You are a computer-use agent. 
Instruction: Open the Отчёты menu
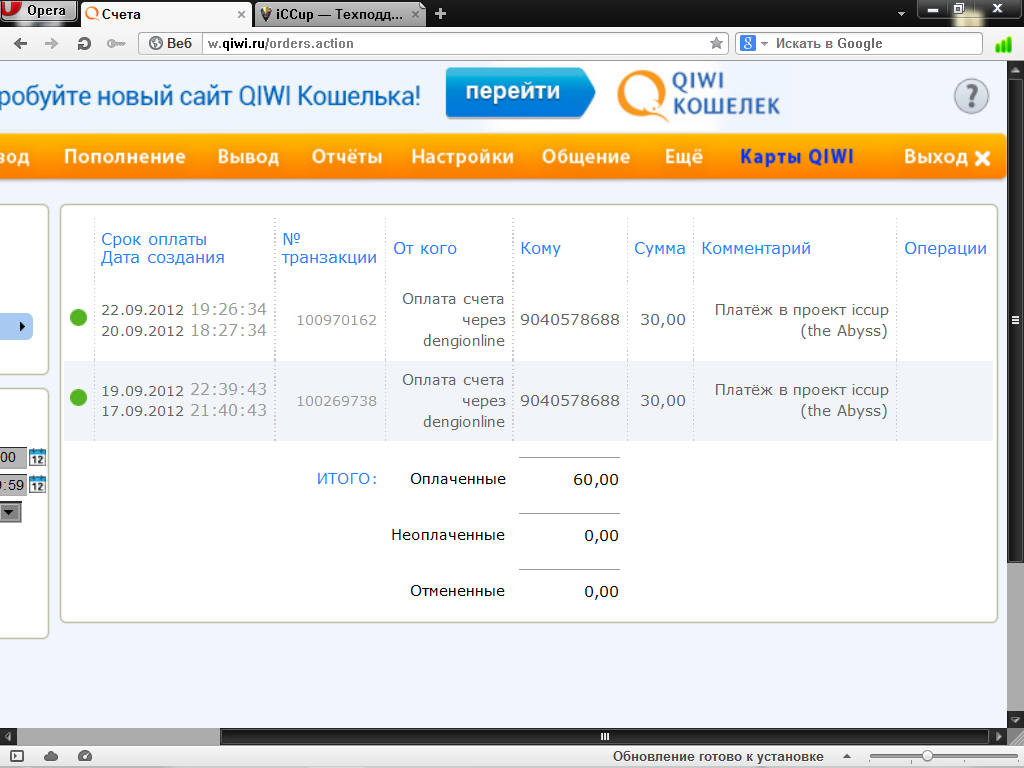(347, 157)
